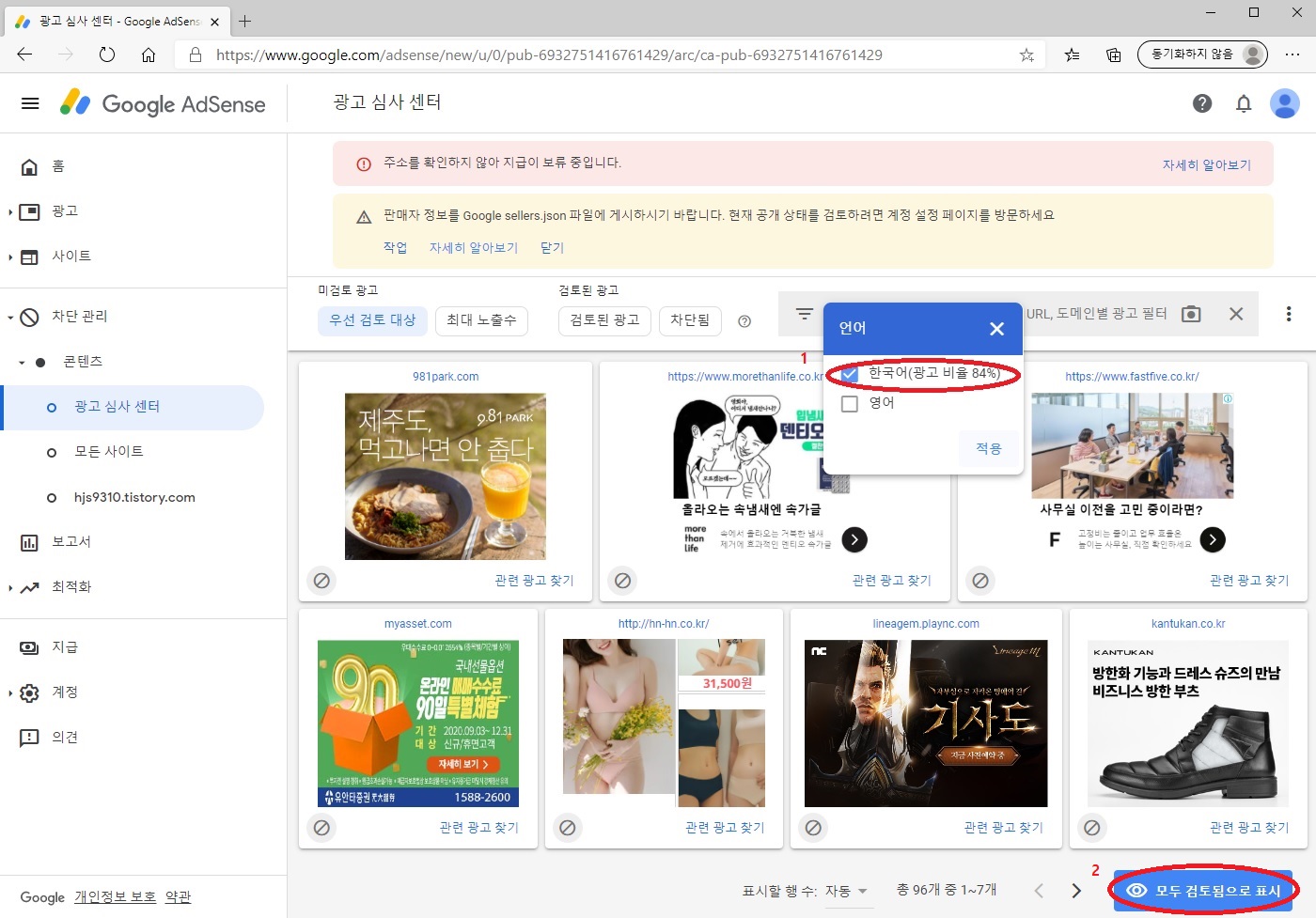The width and height of the screenshot is (1316, 918).
Task: Switch to 차단됨 tab
Action: click(690, 320)
